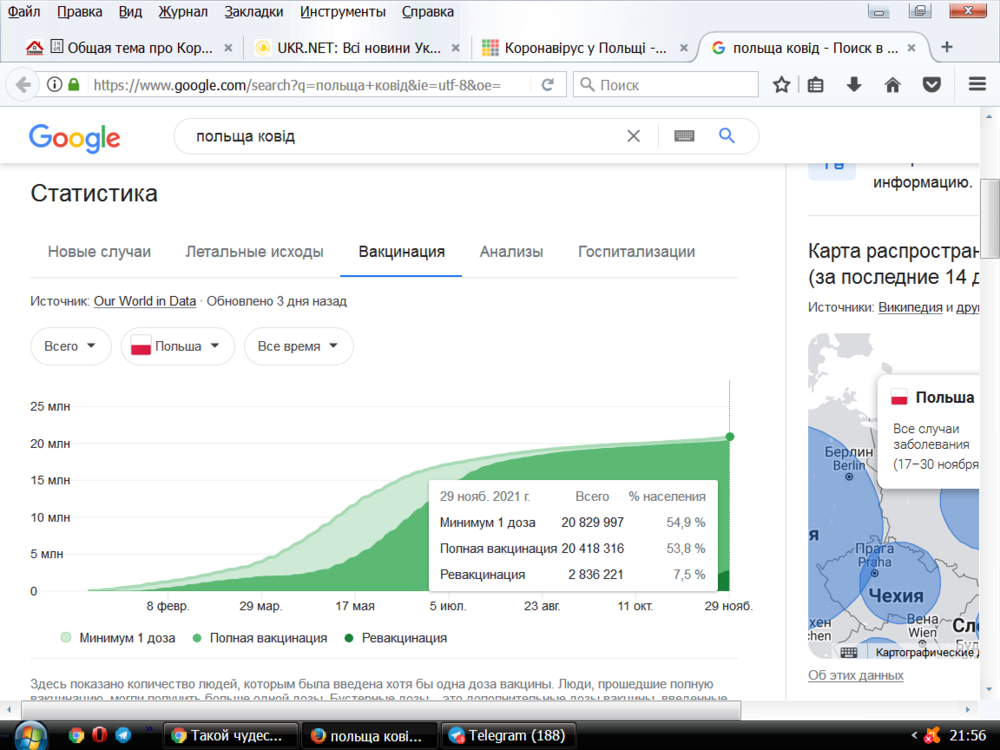Open Telegram (188) in the taskbar
1000x750 pixels.
[x=510, y=735]
